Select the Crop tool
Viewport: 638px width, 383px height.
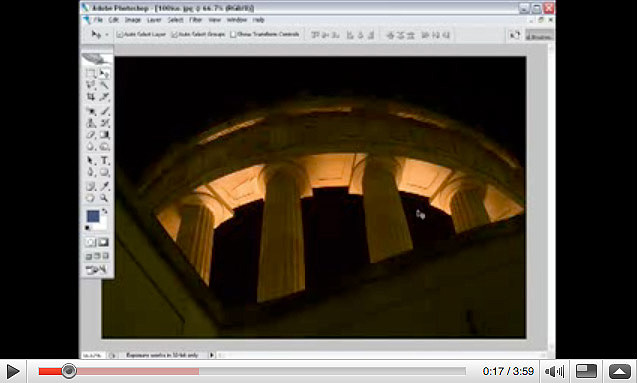point(90,97)
